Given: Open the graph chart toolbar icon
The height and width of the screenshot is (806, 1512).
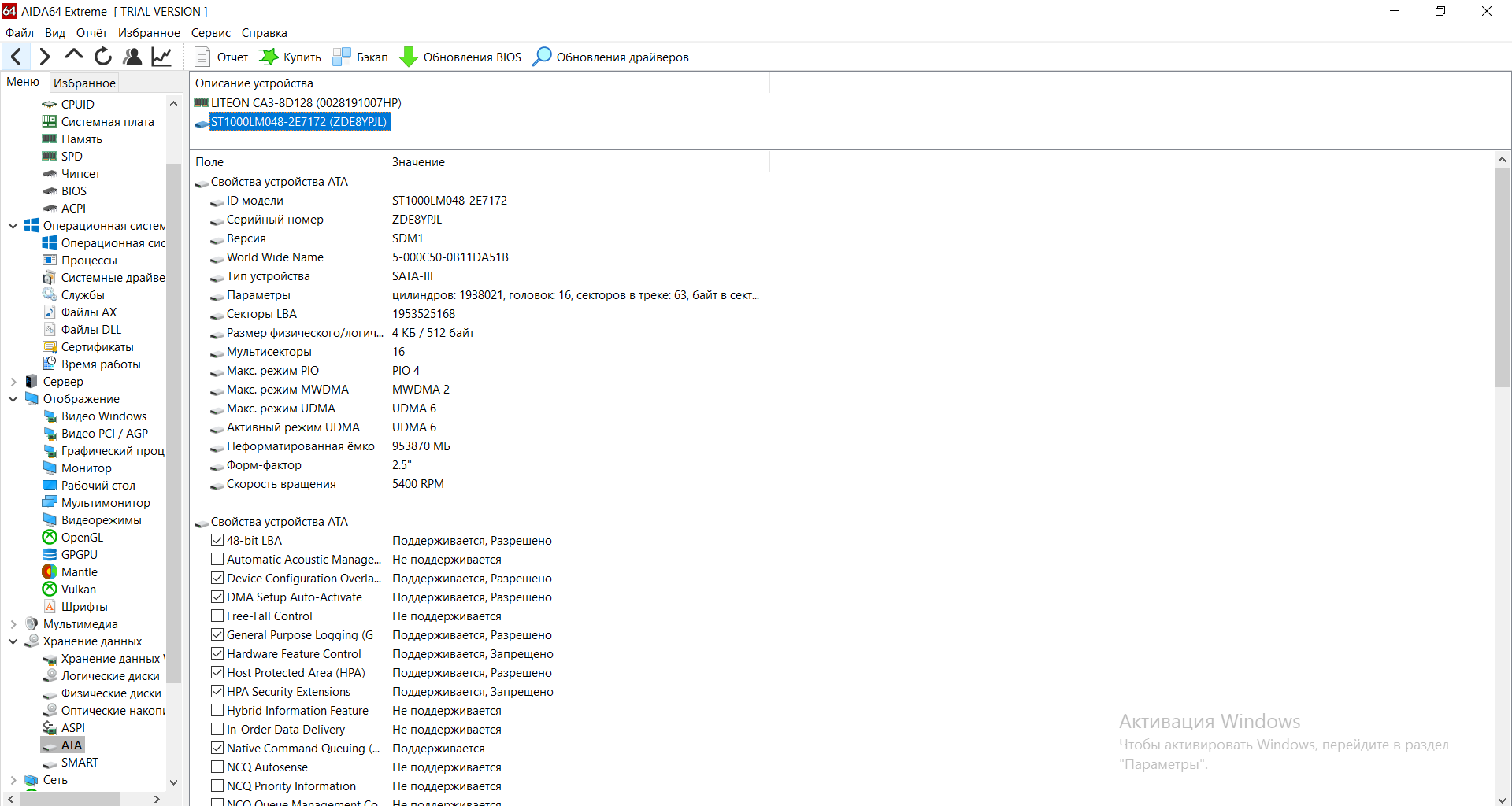Looking at the screenshot, I should point(161,57).
